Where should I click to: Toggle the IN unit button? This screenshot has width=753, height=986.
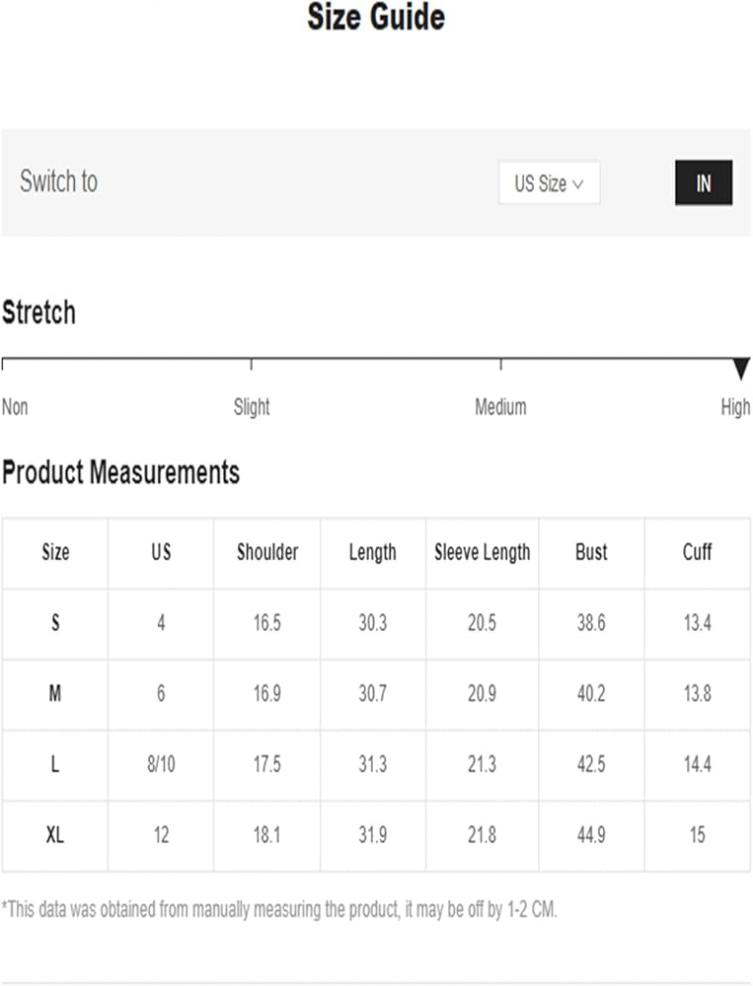[703, 183]
